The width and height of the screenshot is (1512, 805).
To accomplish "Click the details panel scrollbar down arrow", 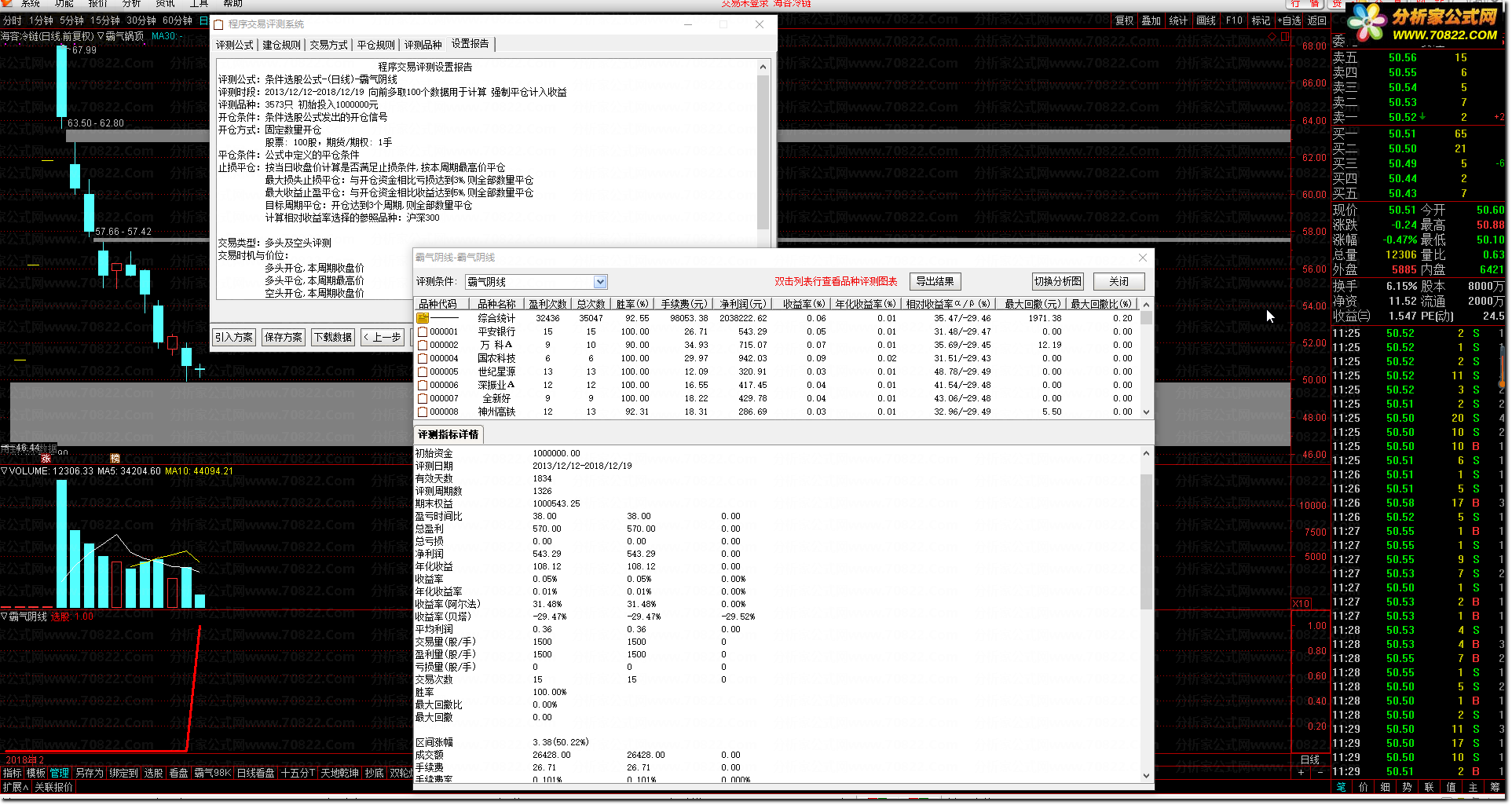I will (1146, 776).
